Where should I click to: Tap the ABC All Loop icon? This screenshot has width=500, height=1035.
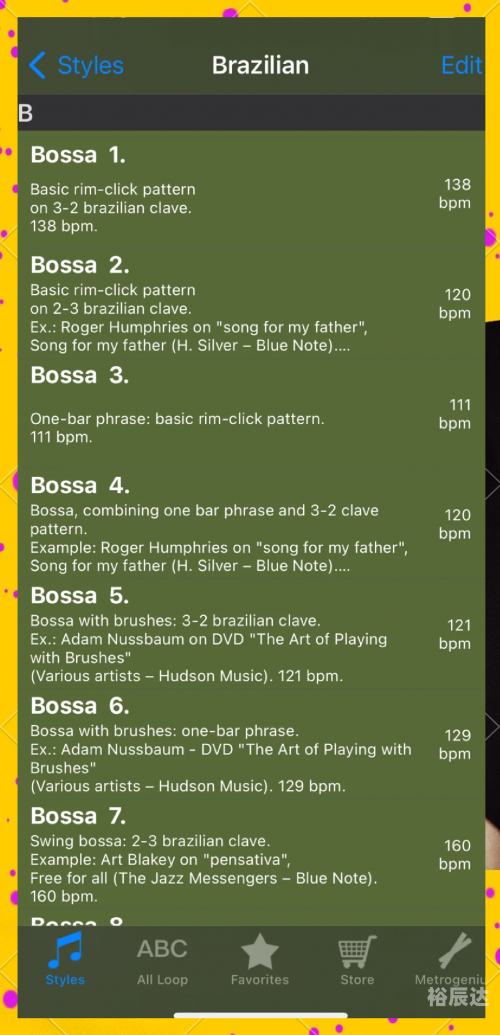[x=162, y=949]
